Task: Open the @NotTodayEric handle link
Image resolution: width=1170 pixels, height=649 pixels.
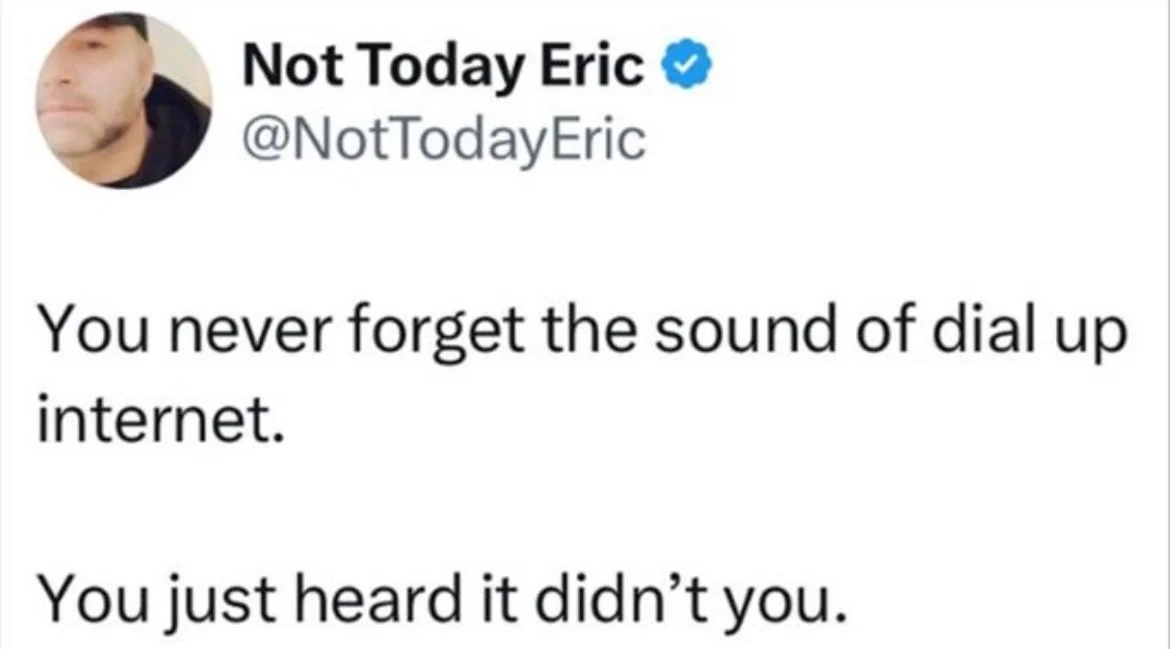Action: click(443, 141)
